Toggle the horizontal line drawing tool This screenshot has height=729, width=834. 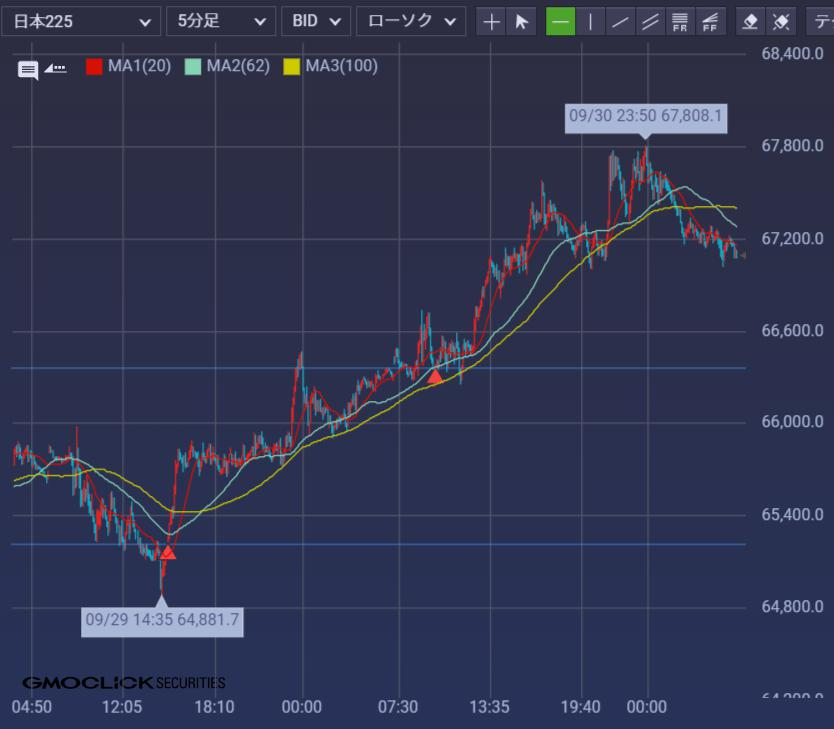561,22
